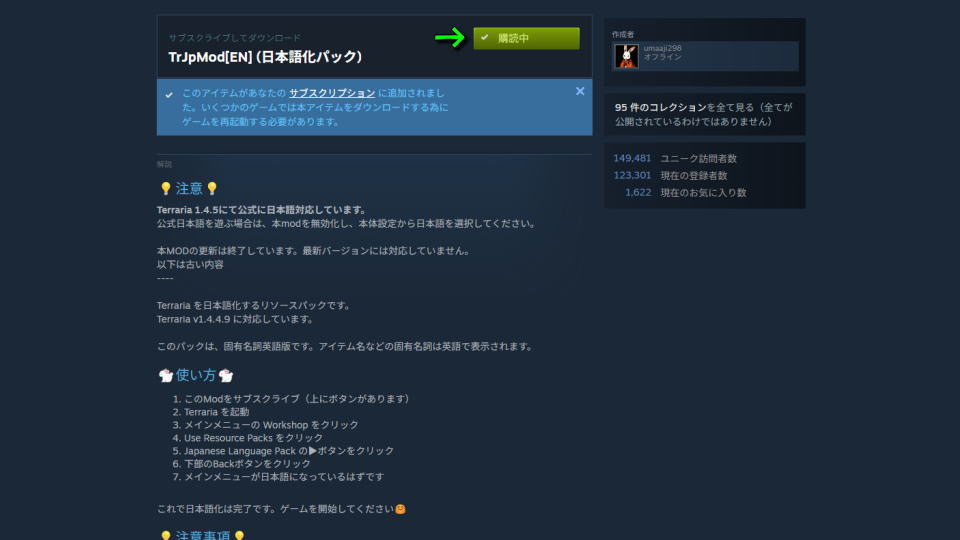Click right squirrel emoji beside 使い方 heading
The image size is (960, 540).
coord(226,375)
